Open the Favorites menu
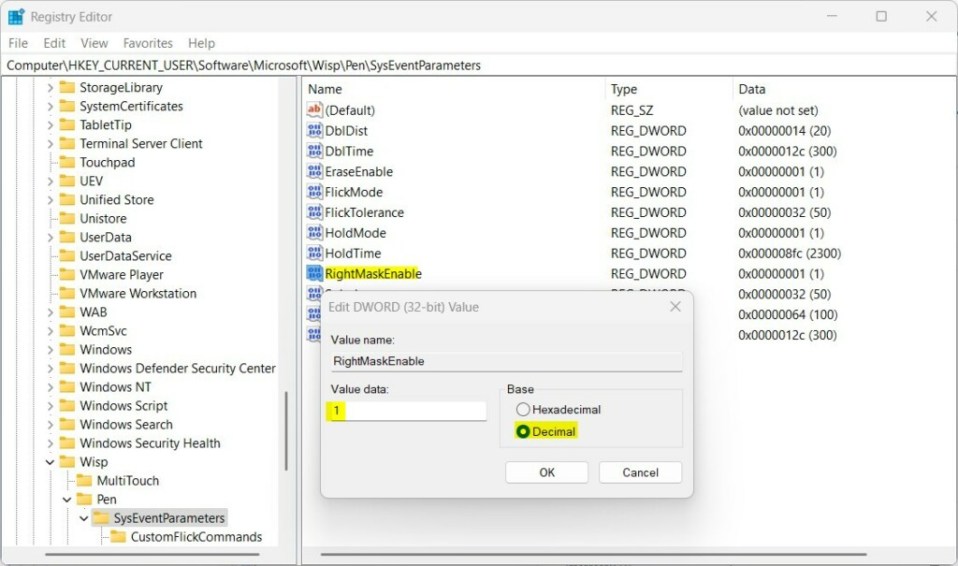The height and width of the screenshot is (566, 958). (148, 43)
